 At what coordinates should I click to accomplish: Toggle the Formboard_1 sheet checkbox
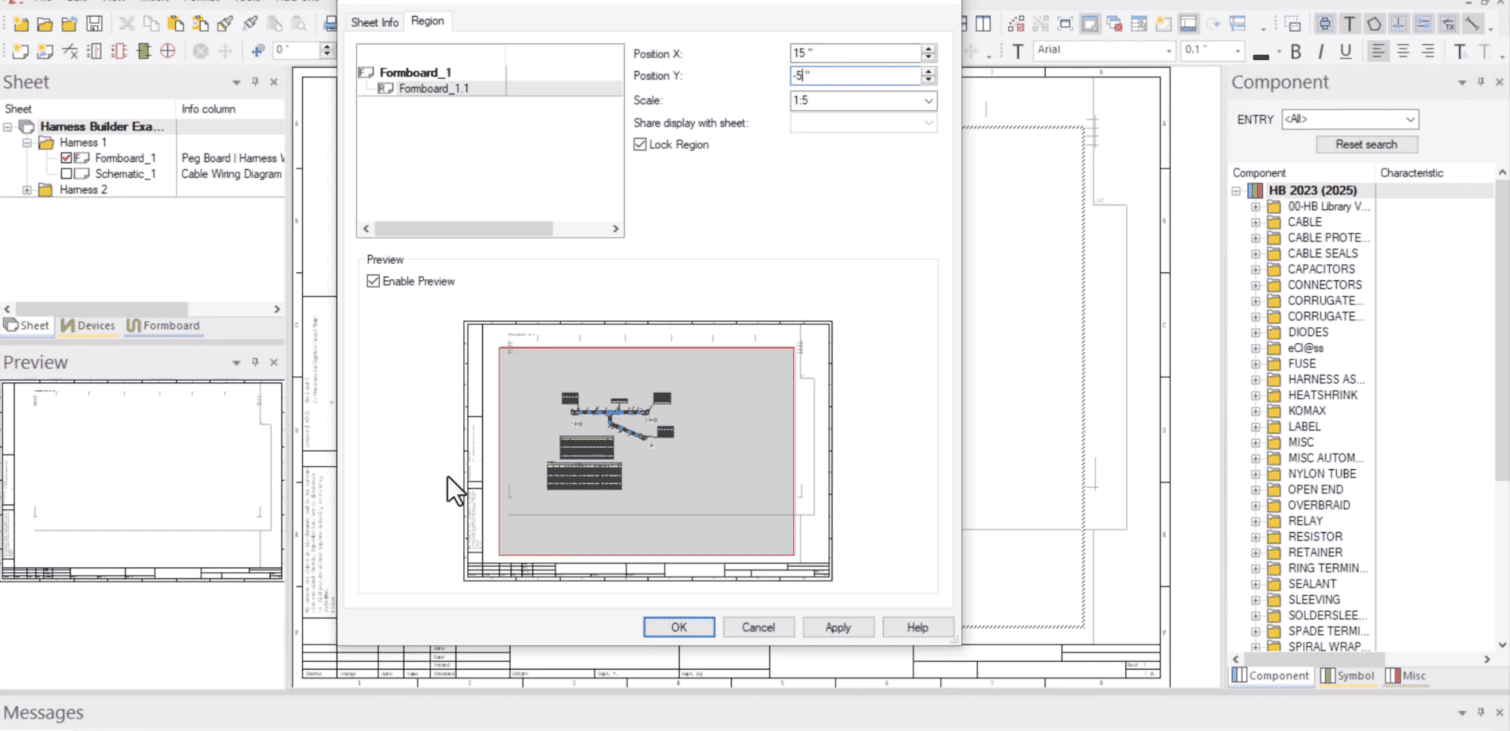tap(66, 158)
